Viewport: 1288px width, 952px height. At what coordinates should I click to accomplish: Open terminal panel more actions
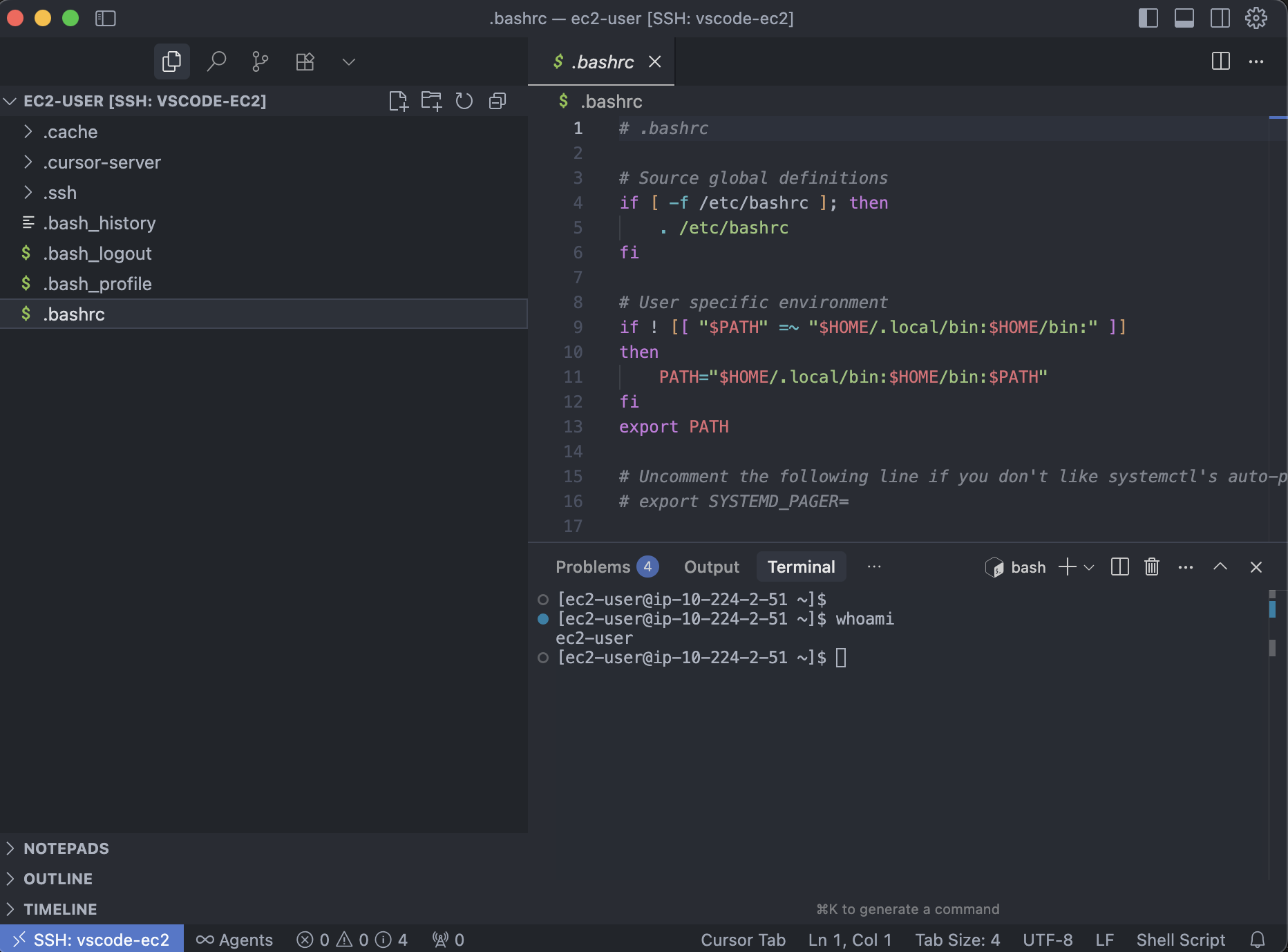[1186, 567]
